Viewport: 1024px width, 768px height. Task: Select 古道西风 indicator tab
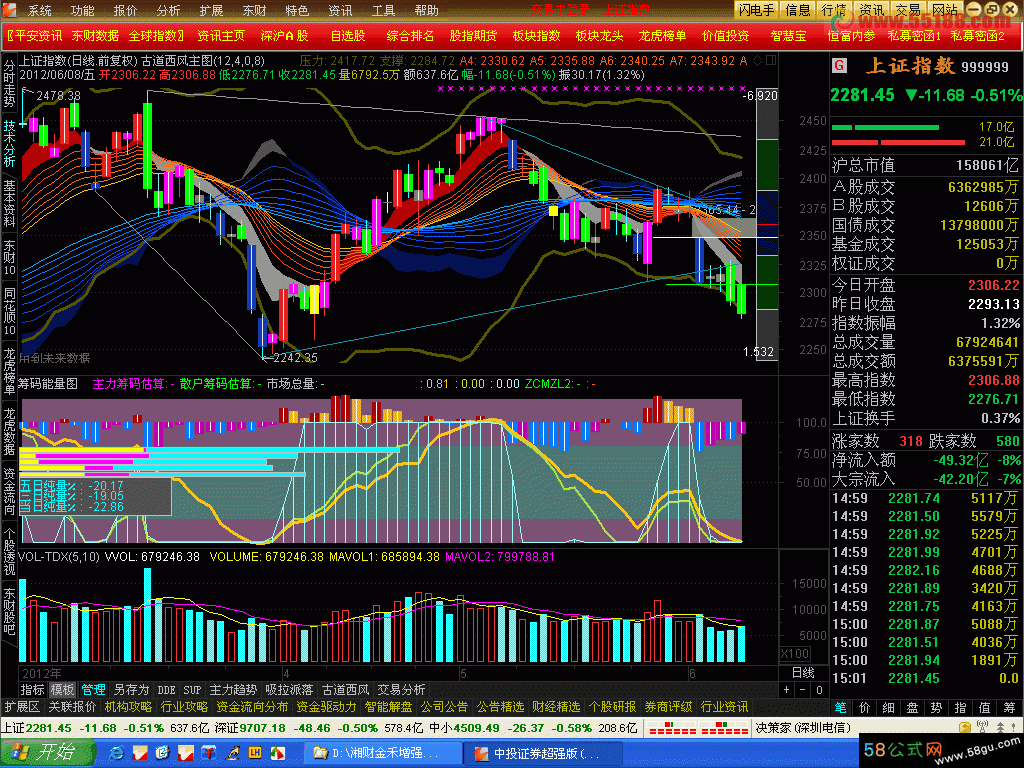point(345,690)
